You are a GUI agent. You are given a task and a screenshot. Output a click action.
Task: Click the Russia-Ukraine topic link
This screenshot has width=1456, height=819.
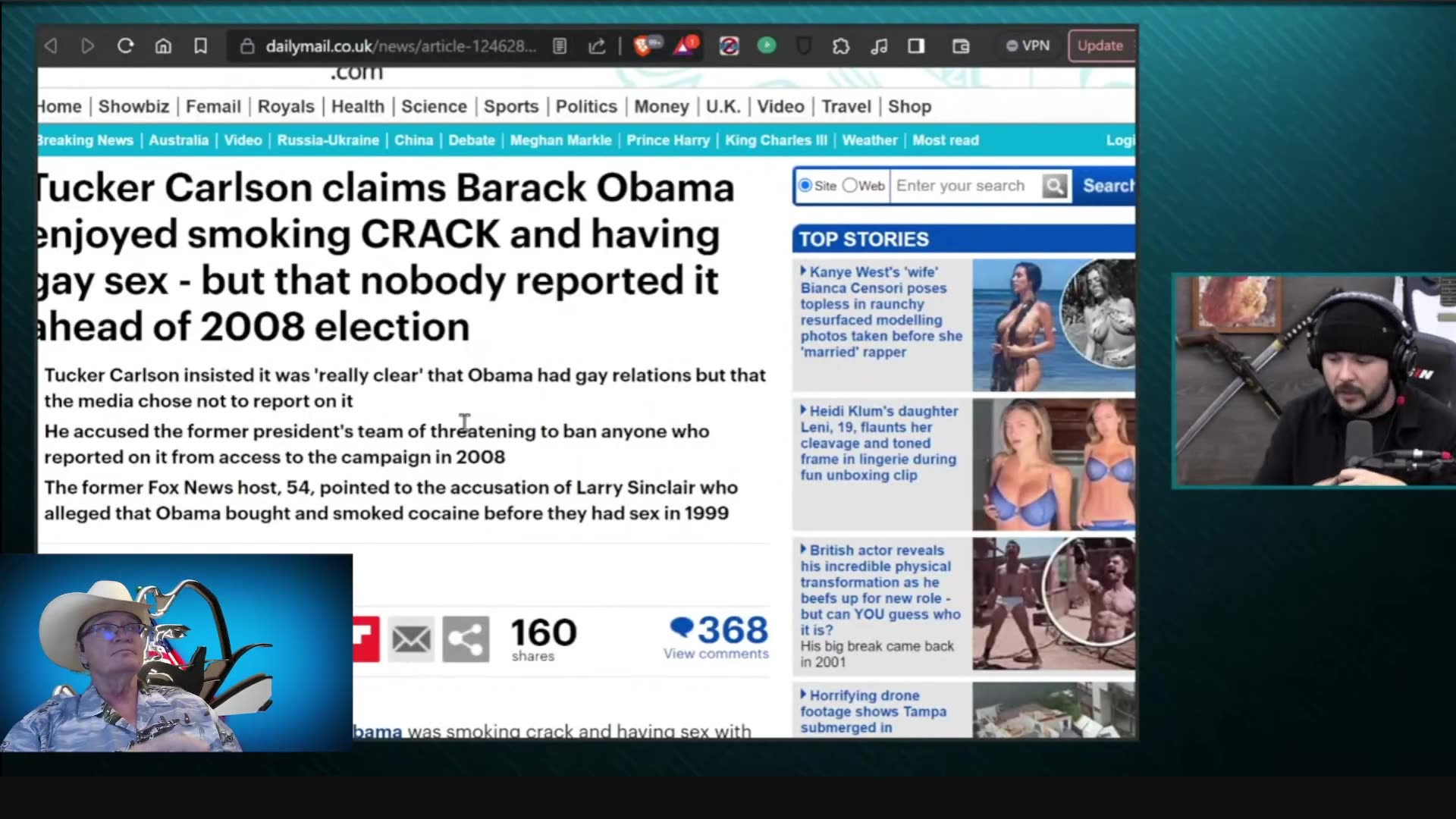coord(328,140)
